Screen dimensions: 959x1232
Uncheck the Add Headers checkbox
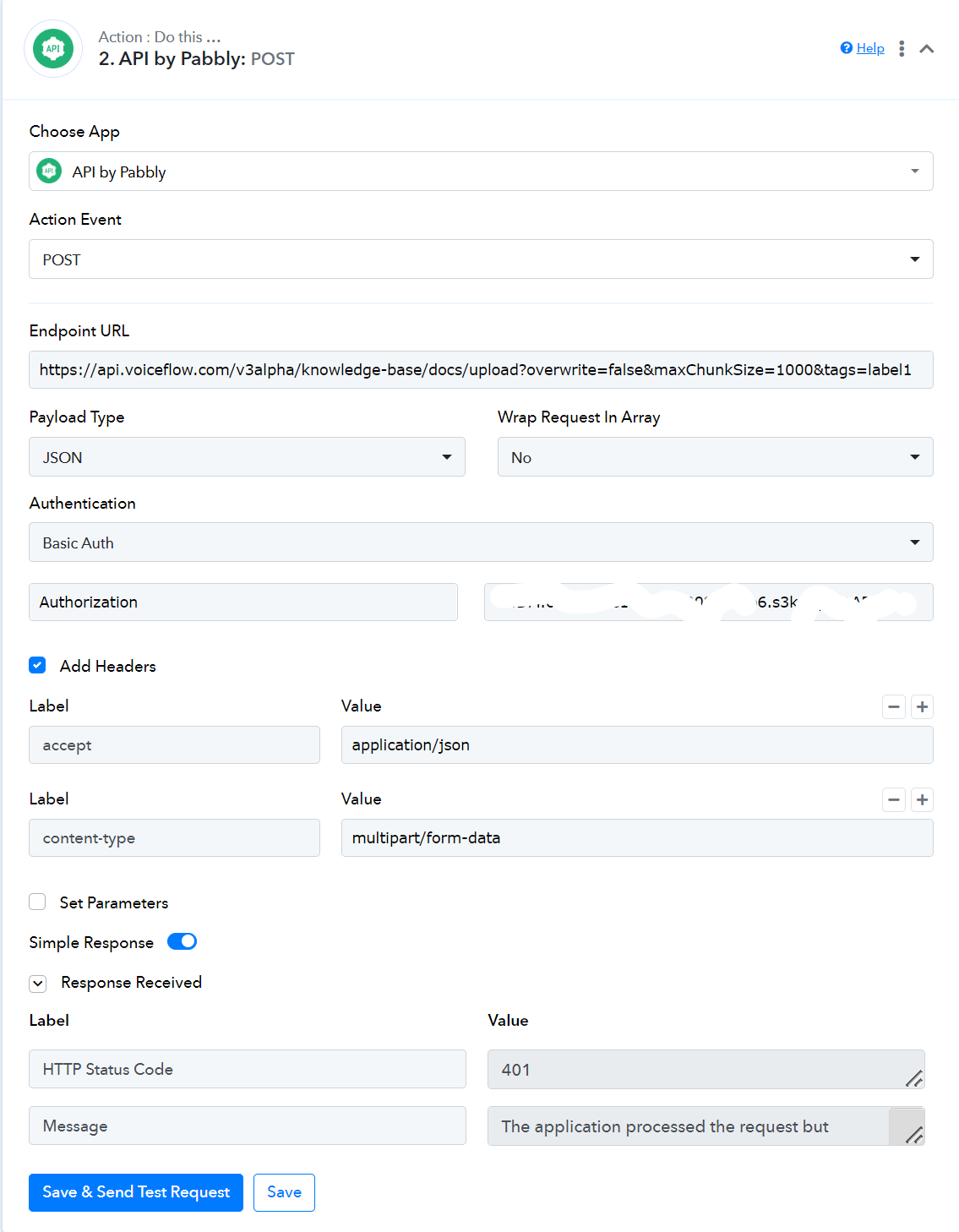point(37,665)
